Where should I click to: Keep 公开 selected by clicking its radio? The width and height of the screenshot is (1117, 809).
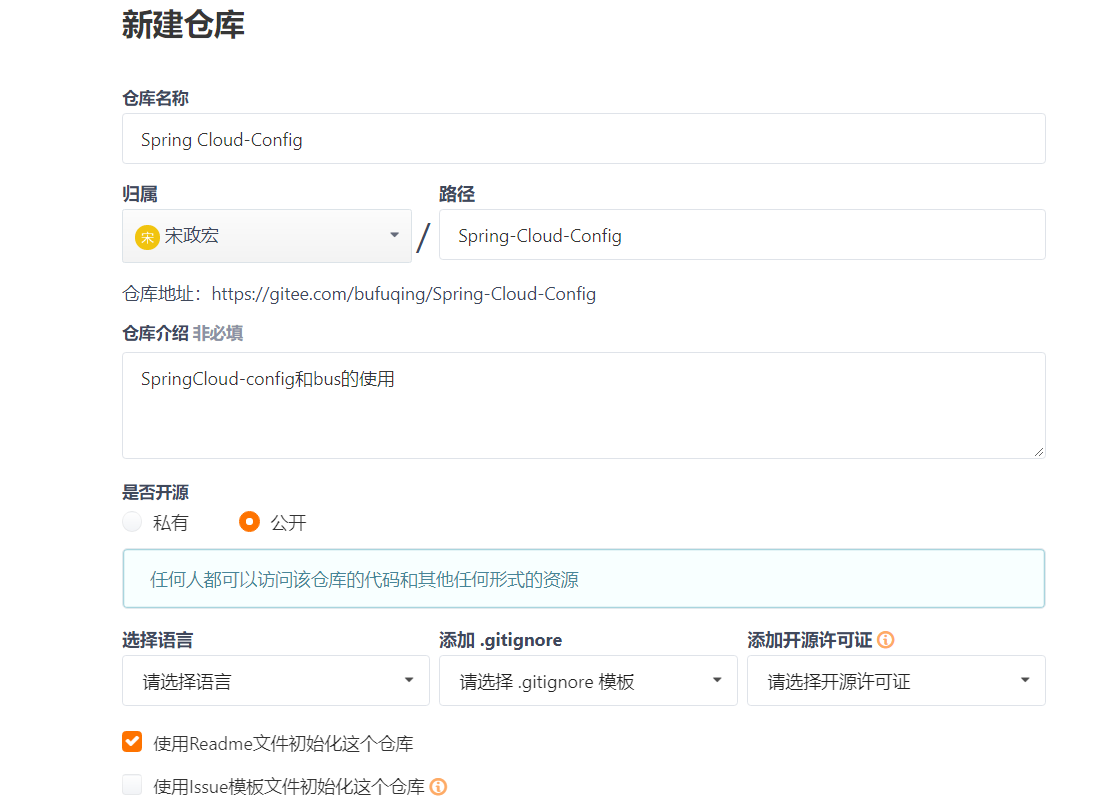coord(248,522)
